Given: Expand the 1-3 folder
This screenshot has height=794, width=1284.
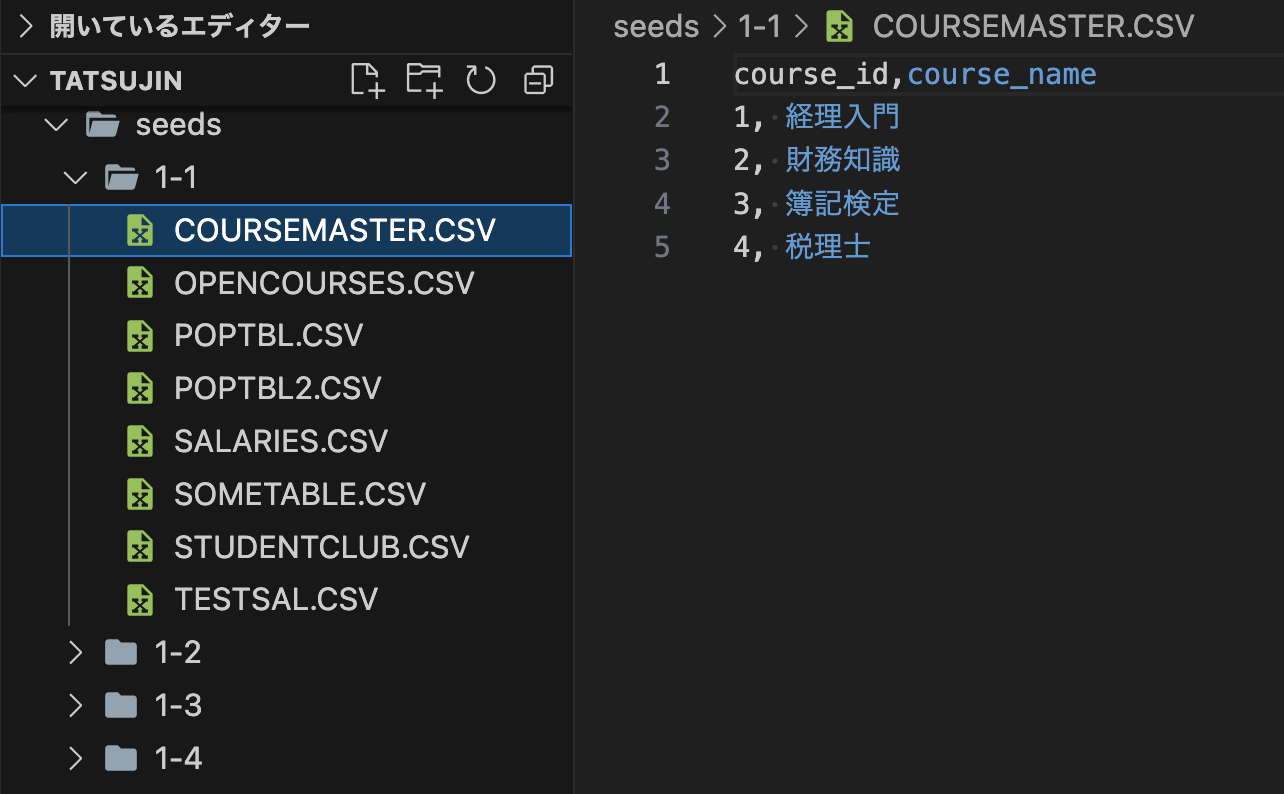Looking at the screenshot, I should click(x=75, y=704).
